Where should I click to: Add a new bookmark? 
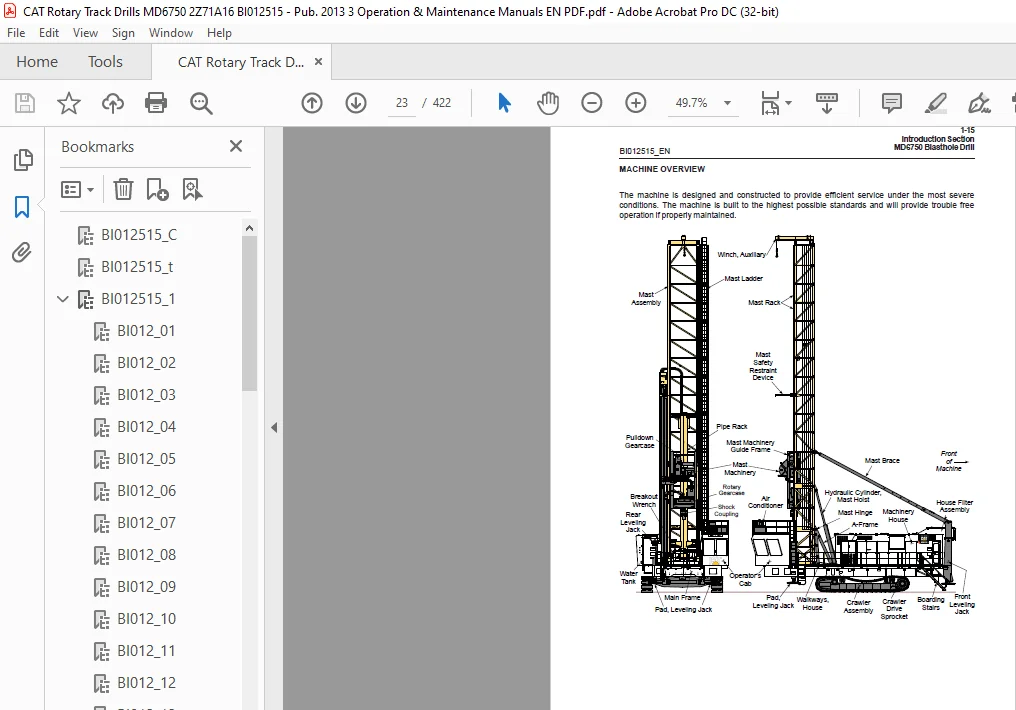click(x=157, y=190)
